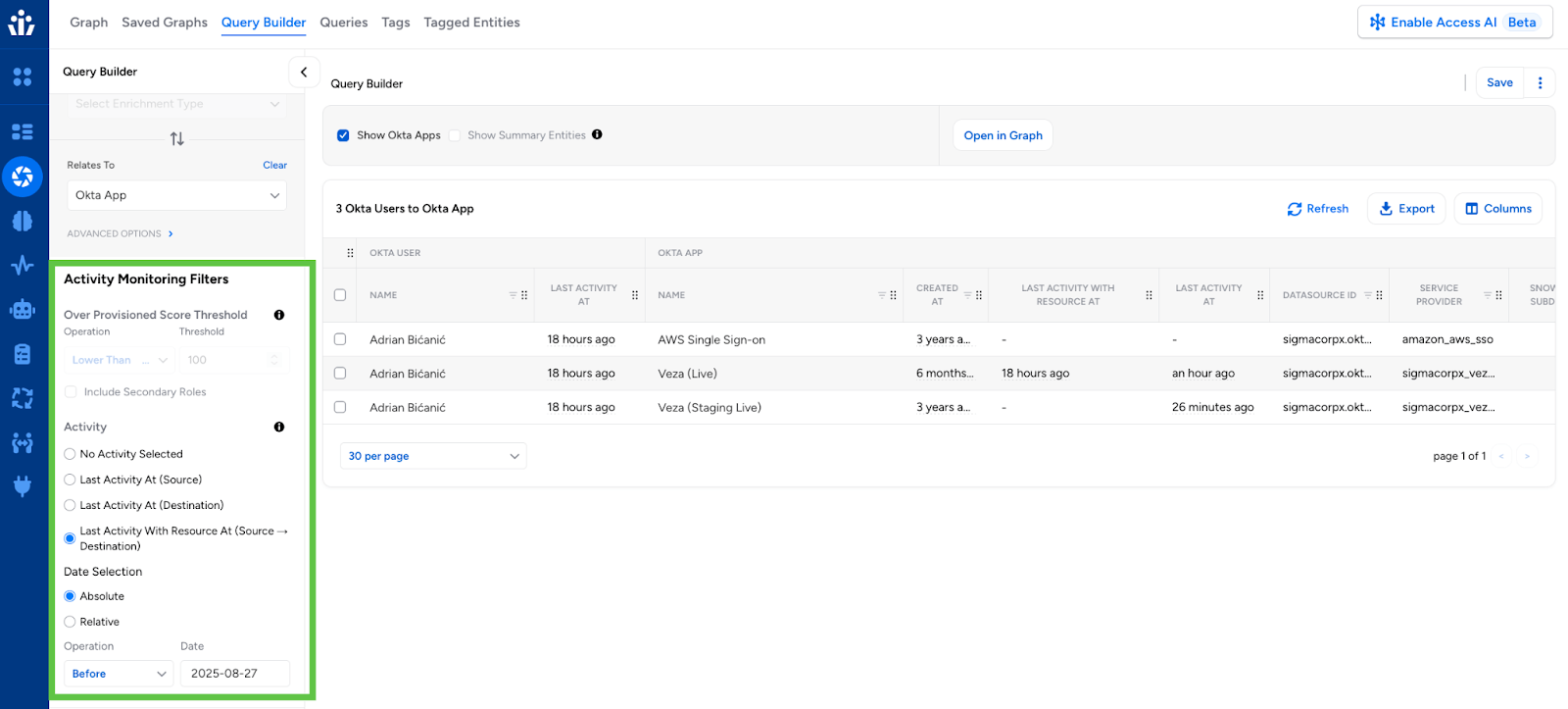Open the Before operation dropdown
The width and height of the screenshot is (1568, 709).
pos(118,674)
